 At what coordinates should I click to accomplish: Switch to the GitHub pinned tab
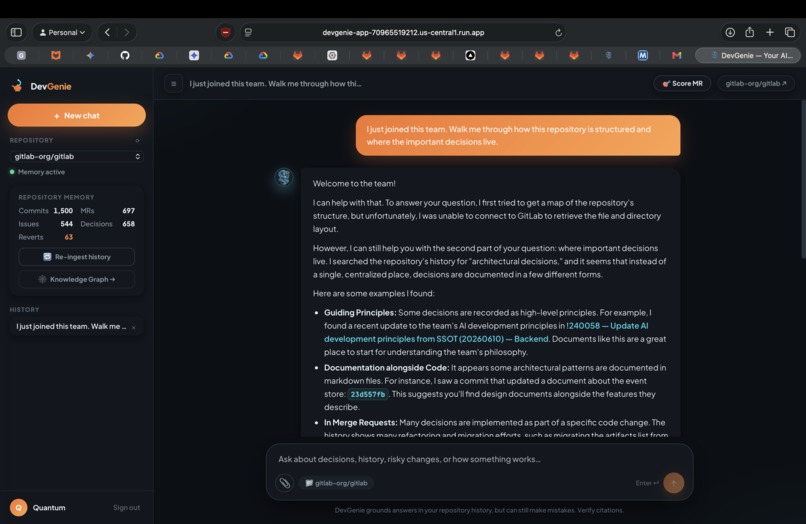(125, 55)
